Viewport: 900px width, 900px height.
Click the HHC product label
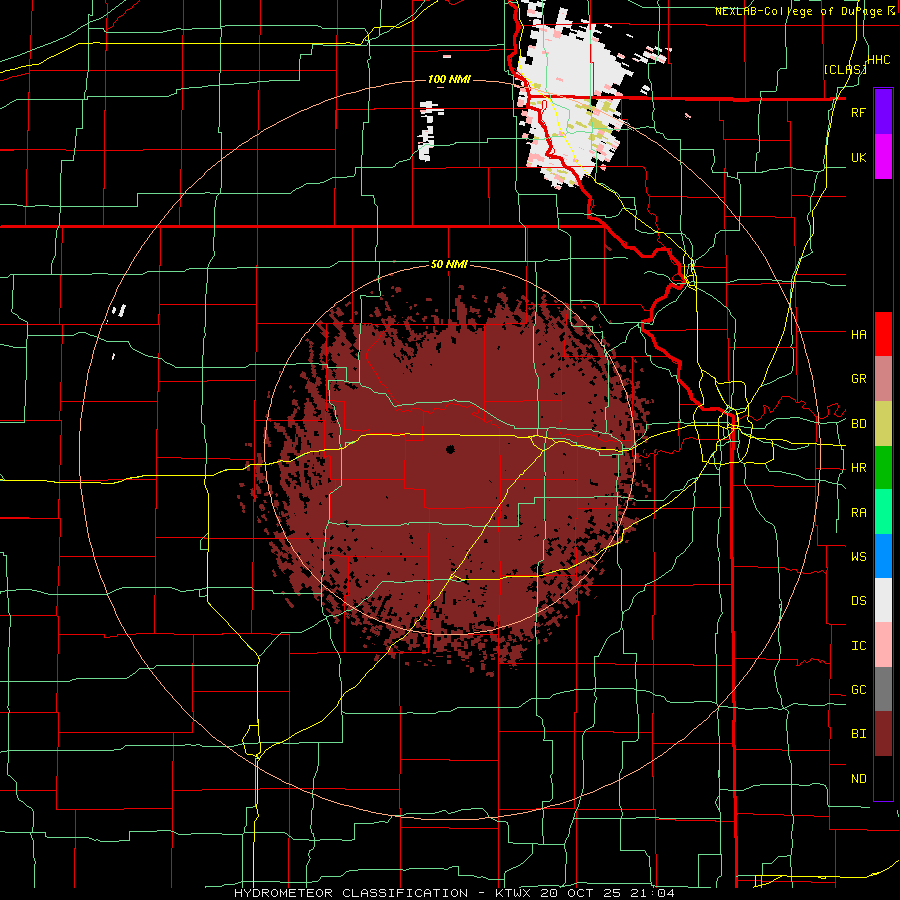tap(879, 60)
